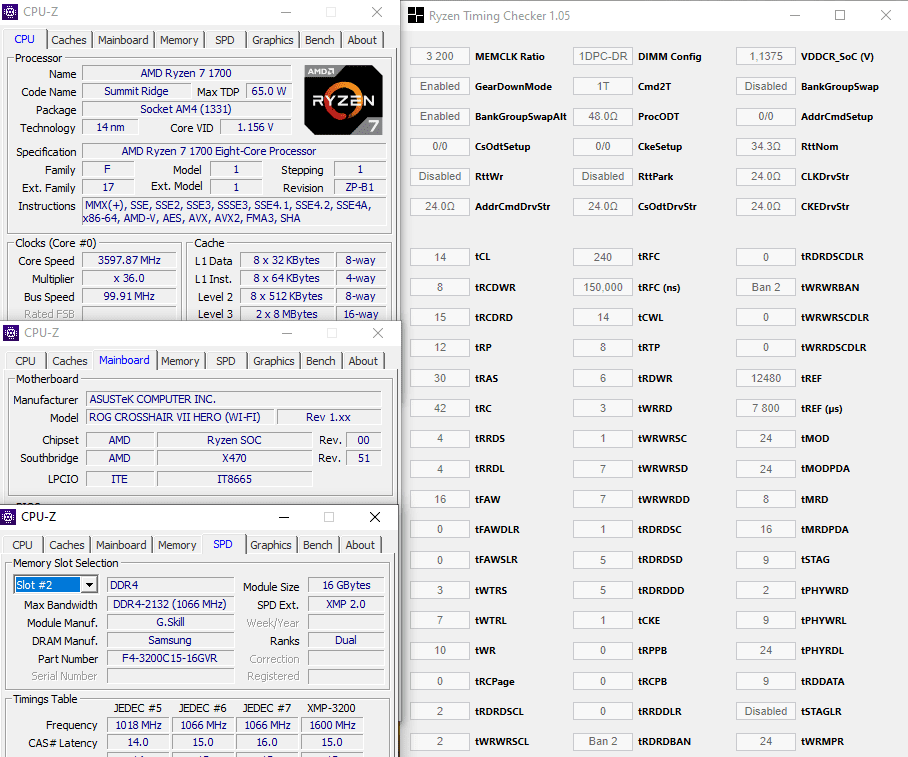Click the Core Speed 3597.87 MHz value
This screenshot has height=757, width=908.
(x=129, y=261)
